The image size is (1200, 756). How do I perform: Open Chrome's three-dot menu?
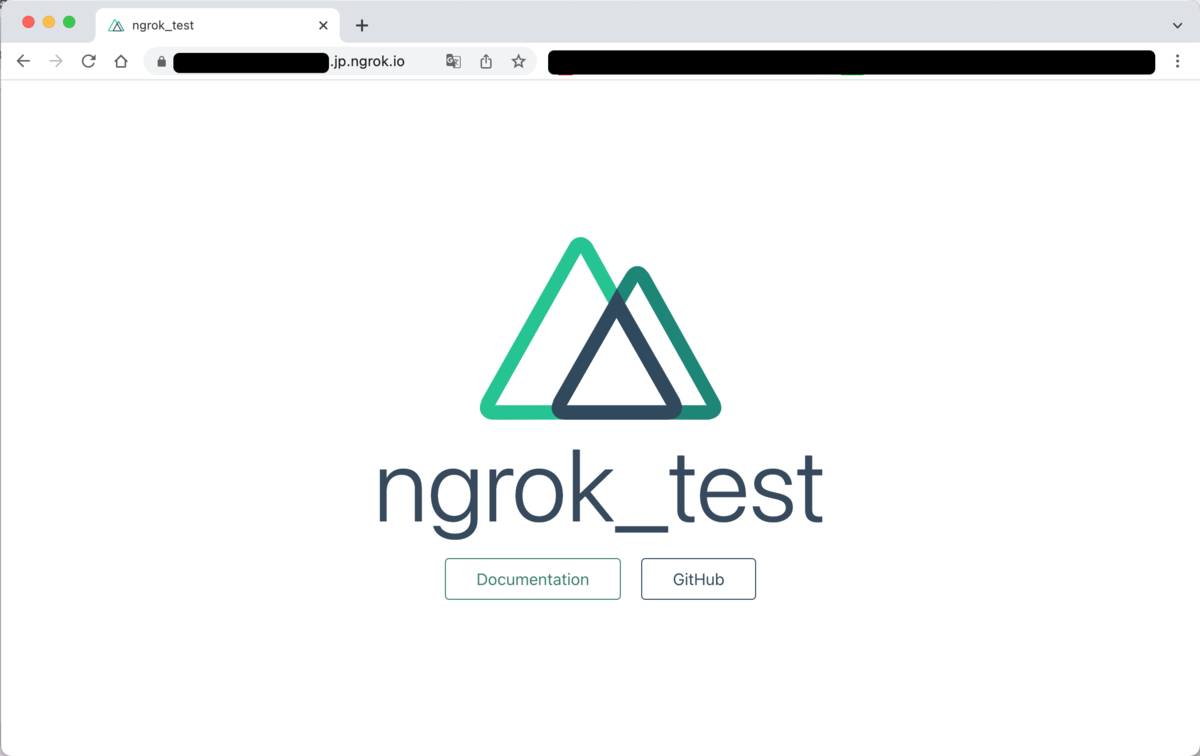pos(1178,61)
